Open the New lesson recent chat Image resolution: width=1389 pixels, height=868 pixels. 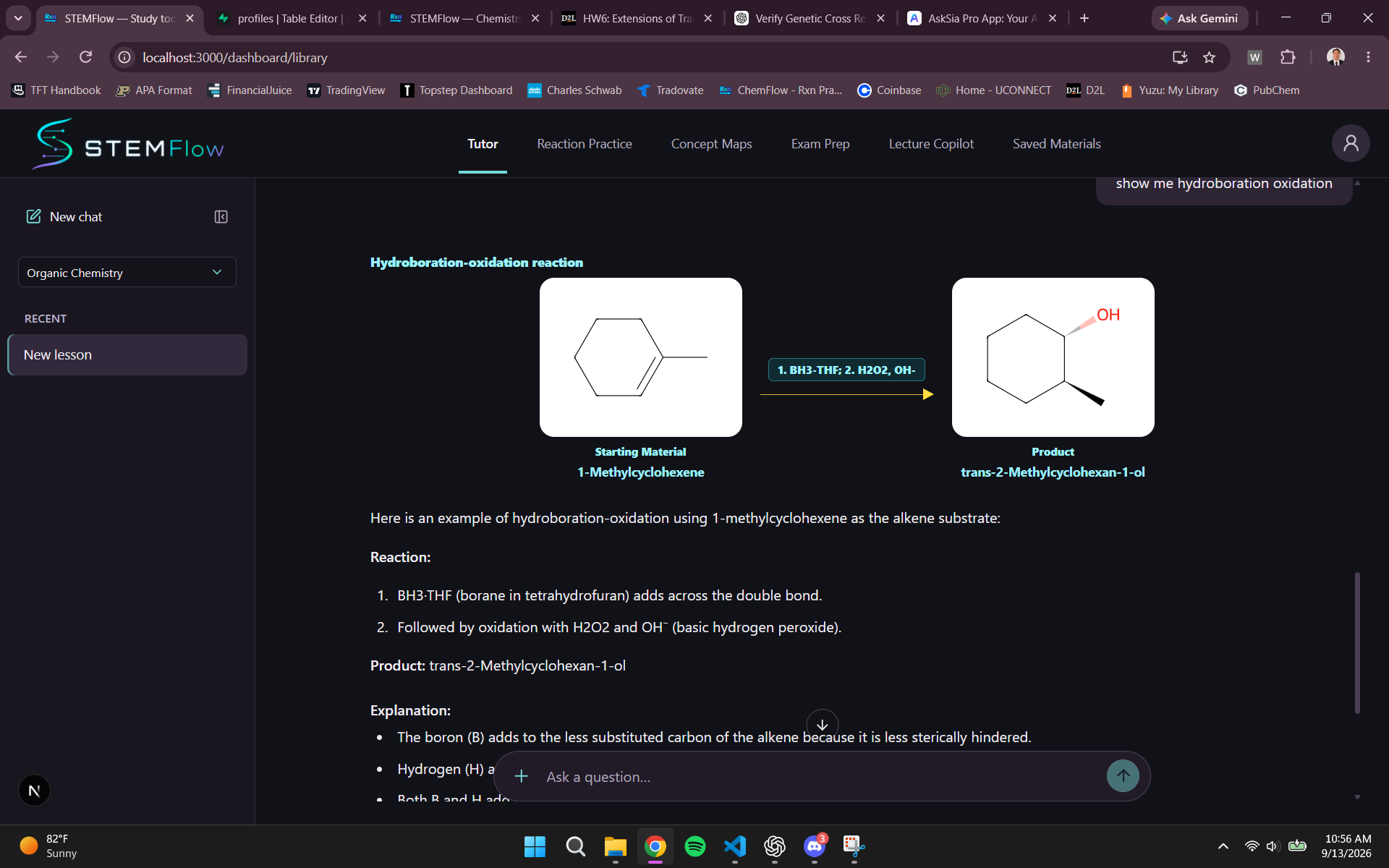tap(127, 354)
